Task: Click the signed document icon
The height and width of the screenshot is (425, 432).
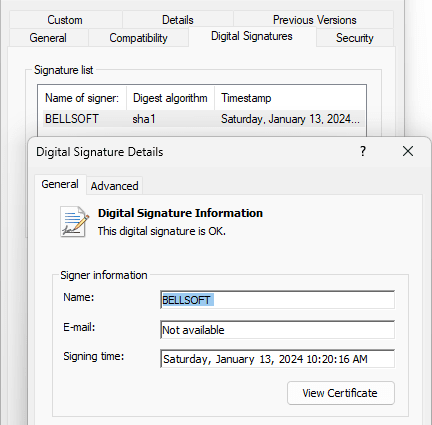Action: click(74, 222)
